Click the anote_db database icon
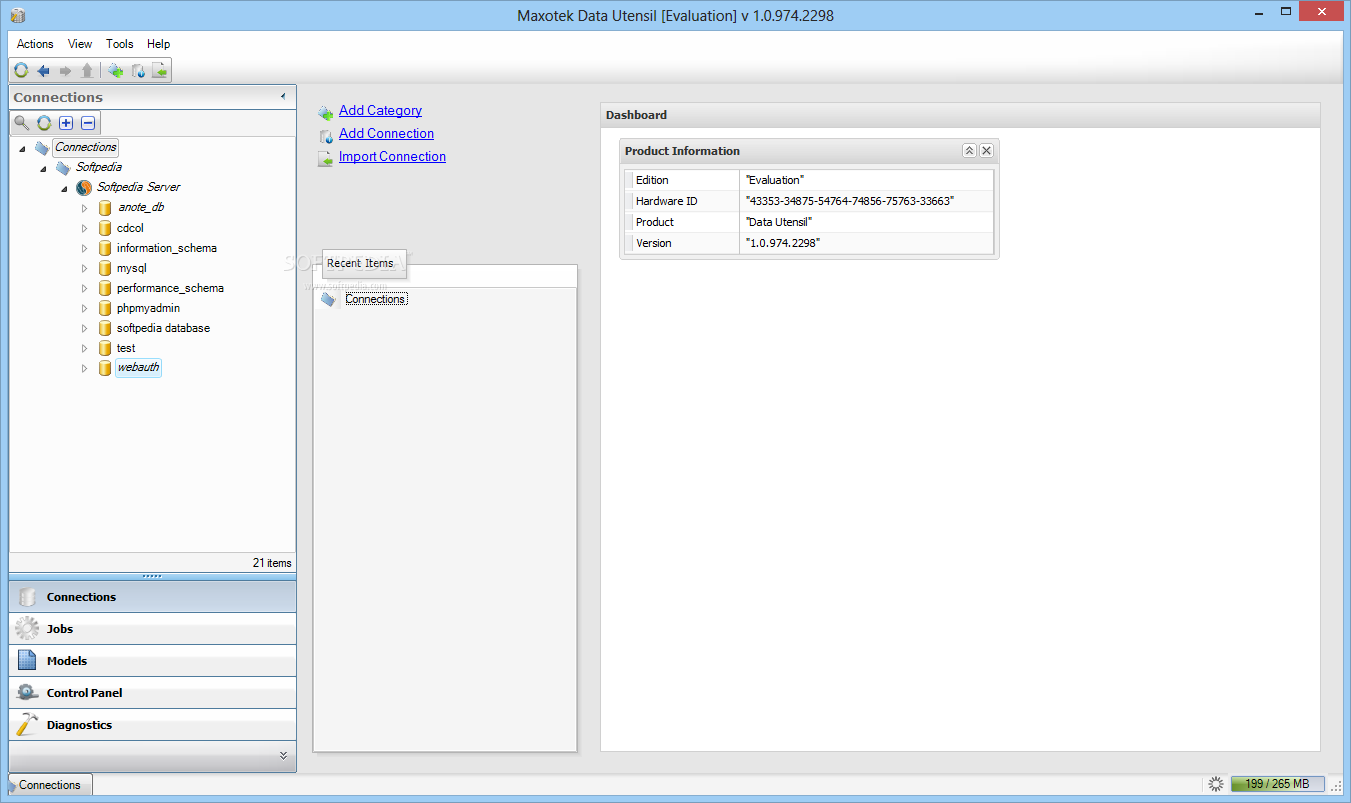The height and width of the screenshot is (803, 1351). pos(105,208)
